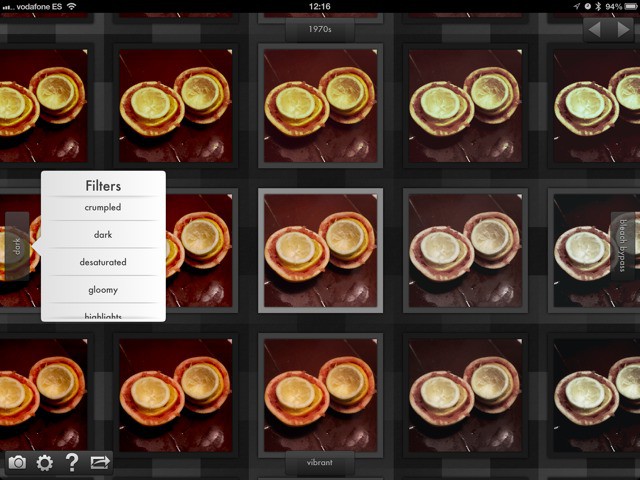Choose "dark" in the Filters popover list
Screen dimensions: 640x480
coord(103,235)
